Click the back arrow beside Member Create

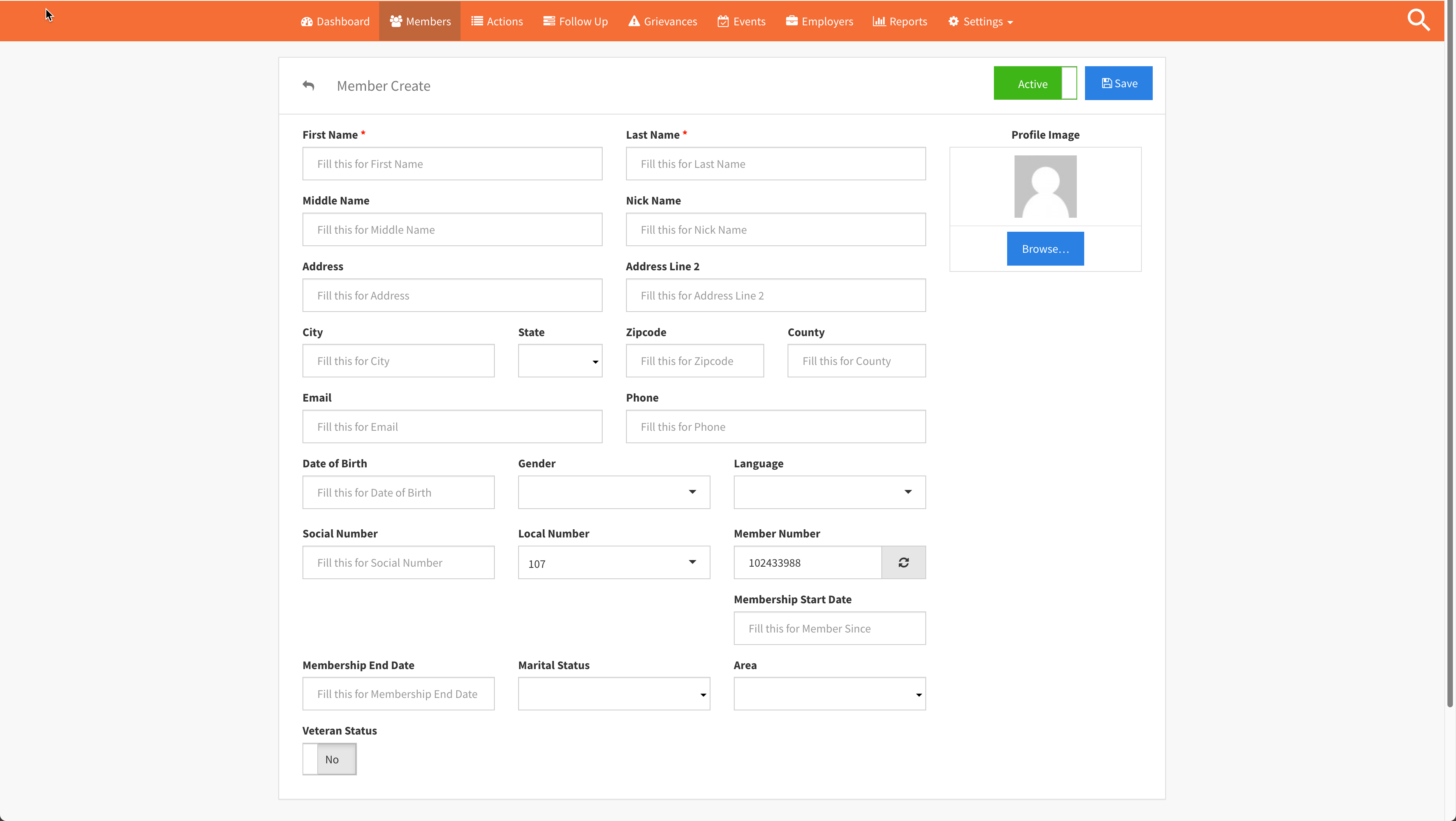coord(308,85)
